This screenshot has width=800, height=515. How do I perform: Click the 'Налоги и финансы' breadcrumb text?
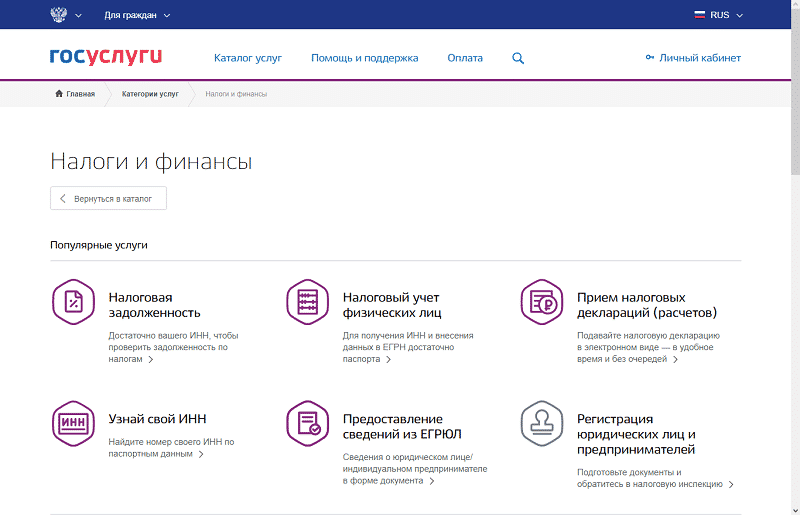click(236, 94)
